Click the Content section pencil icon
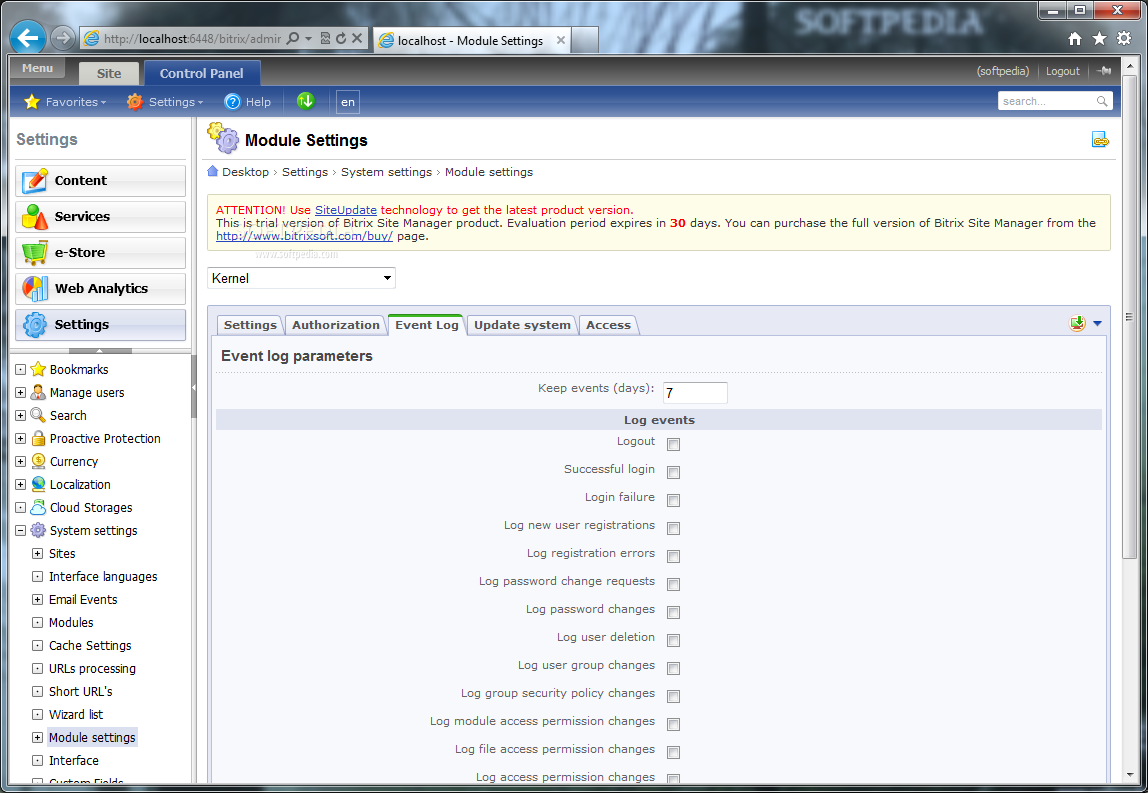The image size is (1148, 793). click(34, 181)
